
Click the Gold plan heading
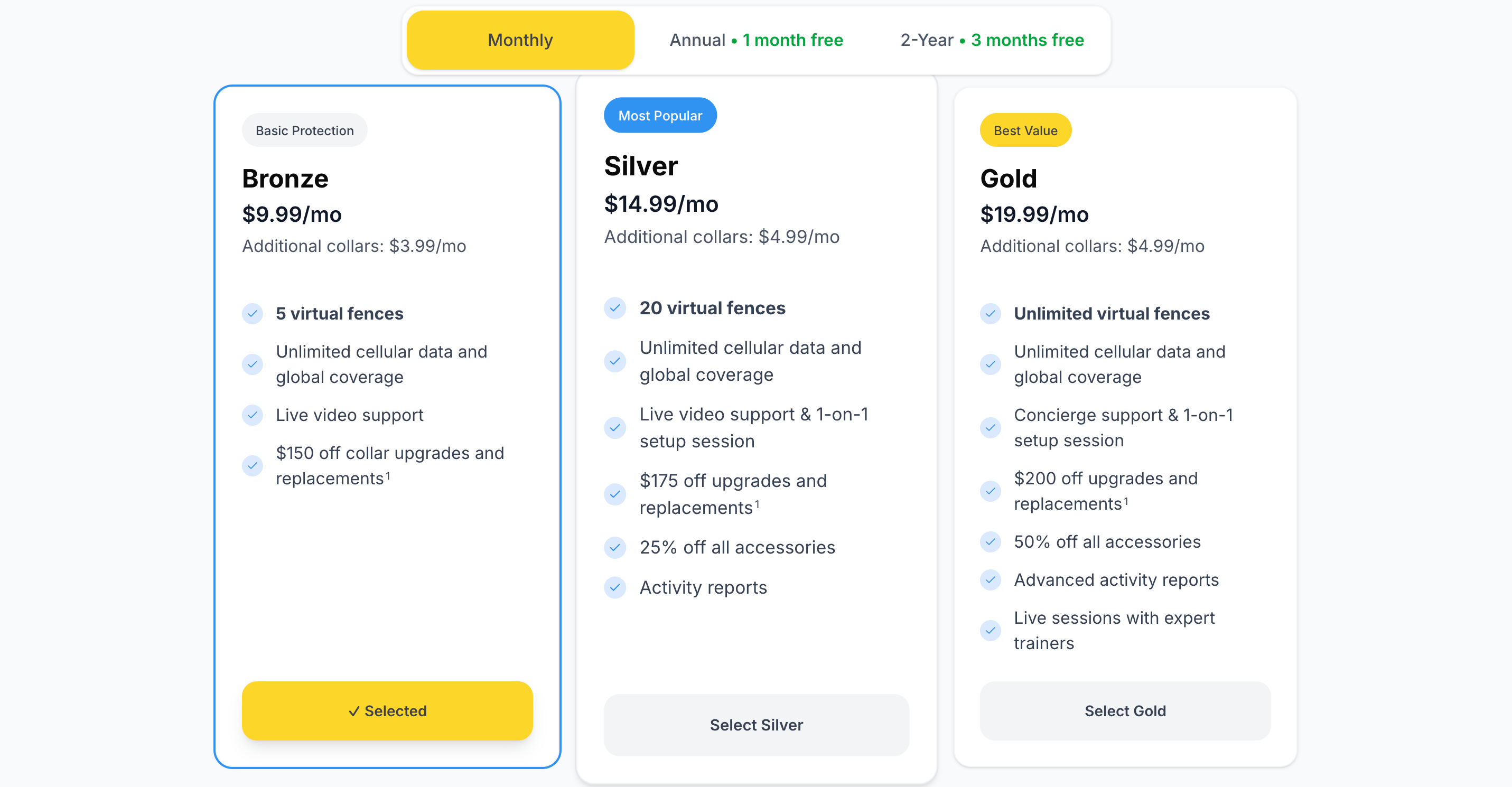(x=1008, y=179)
